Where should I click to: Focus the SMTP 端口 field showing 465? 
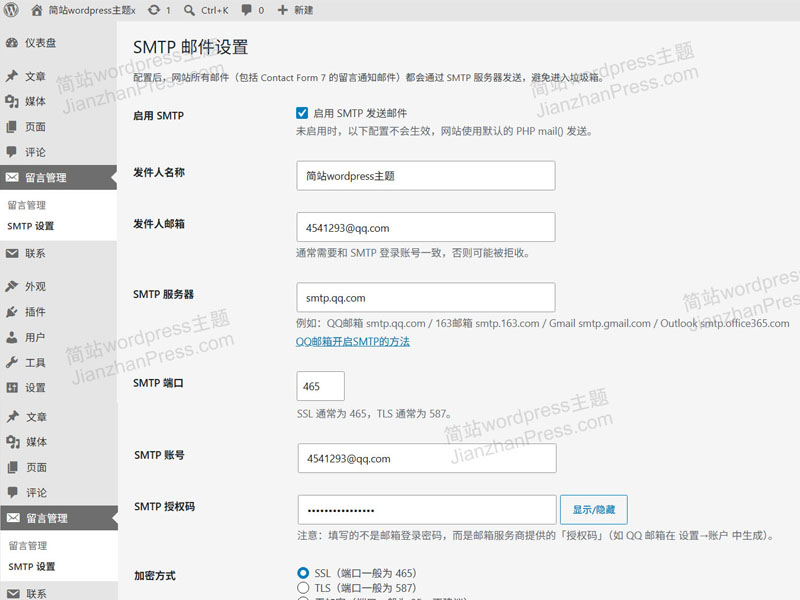click(x=320, y=386)
